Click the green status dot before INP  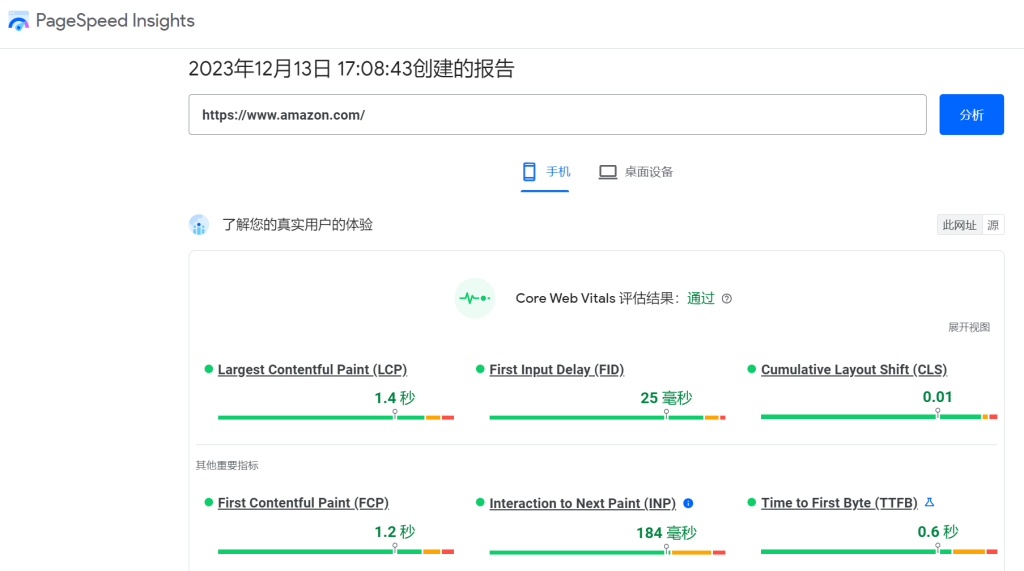tap(480, 502)
